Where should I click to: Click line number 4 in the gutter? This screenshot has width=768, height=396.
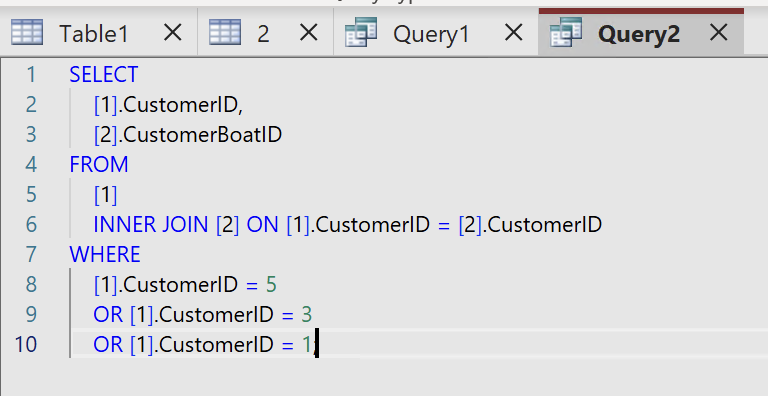pyautogui.click(x=31, y=164)
